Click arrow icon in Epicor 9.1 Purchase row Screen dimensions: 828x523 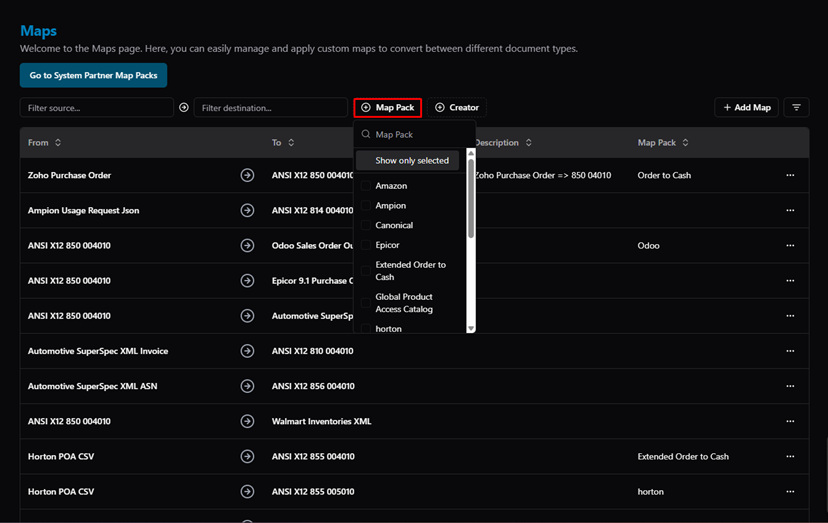click(247, 281)
